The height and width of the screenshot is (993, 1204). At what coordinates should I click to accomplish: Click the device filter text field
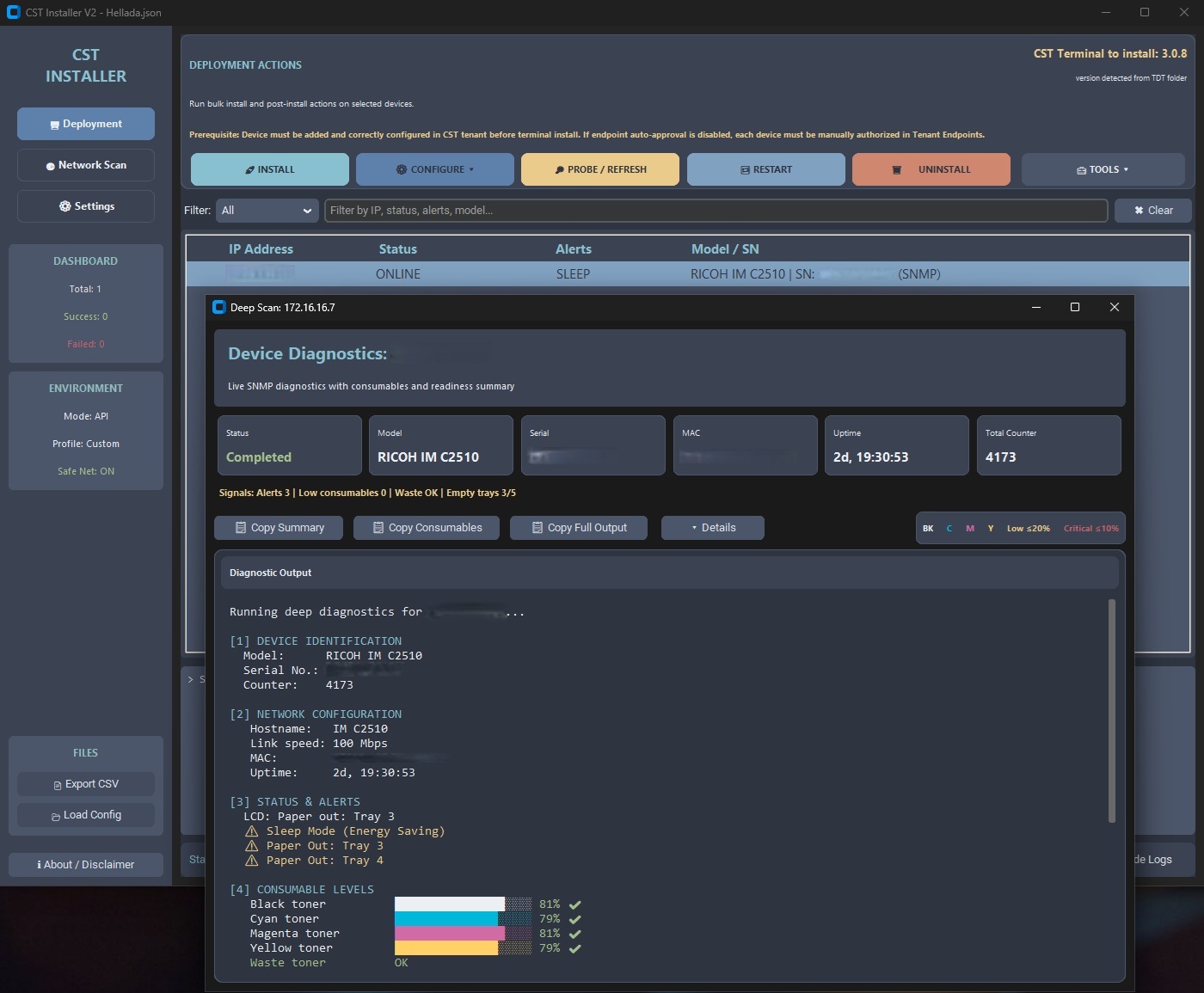715,211
